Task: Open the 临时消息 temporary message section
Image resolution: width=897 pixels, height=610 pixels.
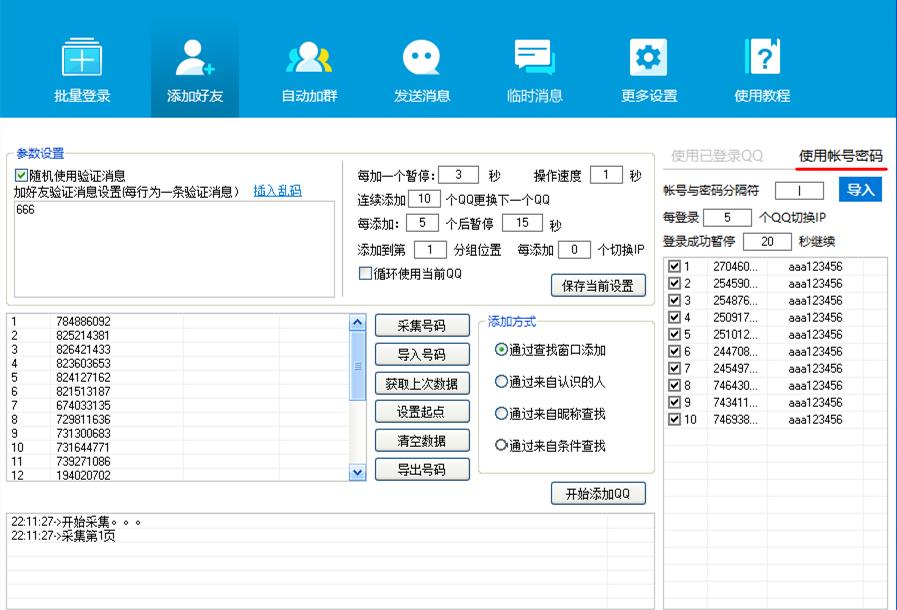Action: click(x=534, y=70)
